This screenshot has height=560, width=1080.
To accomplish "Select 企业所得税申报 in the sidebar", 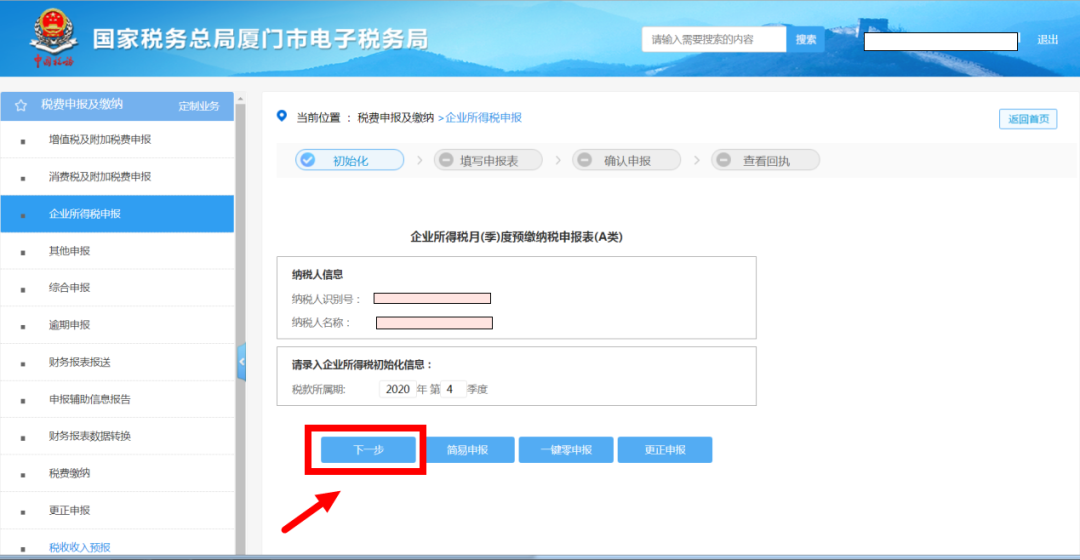I will [x=117, y=214].
